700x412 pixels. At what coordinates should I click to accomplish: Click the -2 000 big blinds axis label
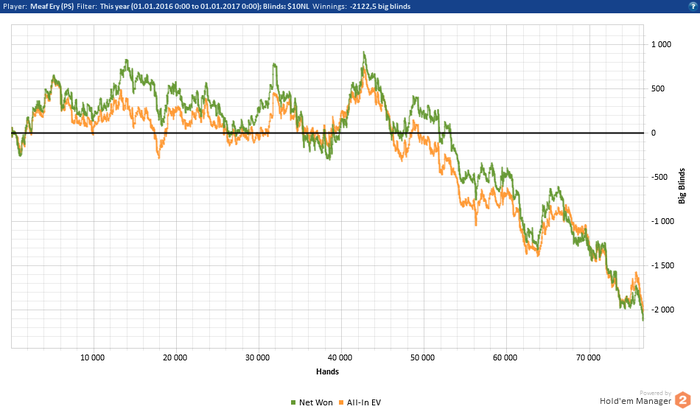[x=662, y=309]
